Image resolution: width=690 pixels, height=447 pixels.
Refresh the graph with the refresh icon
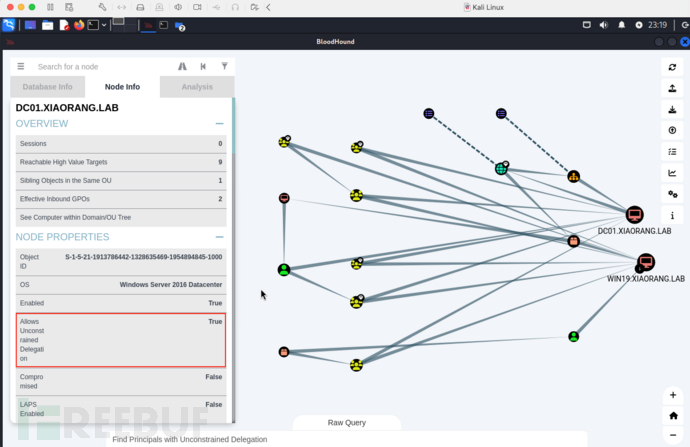pyautogui.click(x=672, y=67)
